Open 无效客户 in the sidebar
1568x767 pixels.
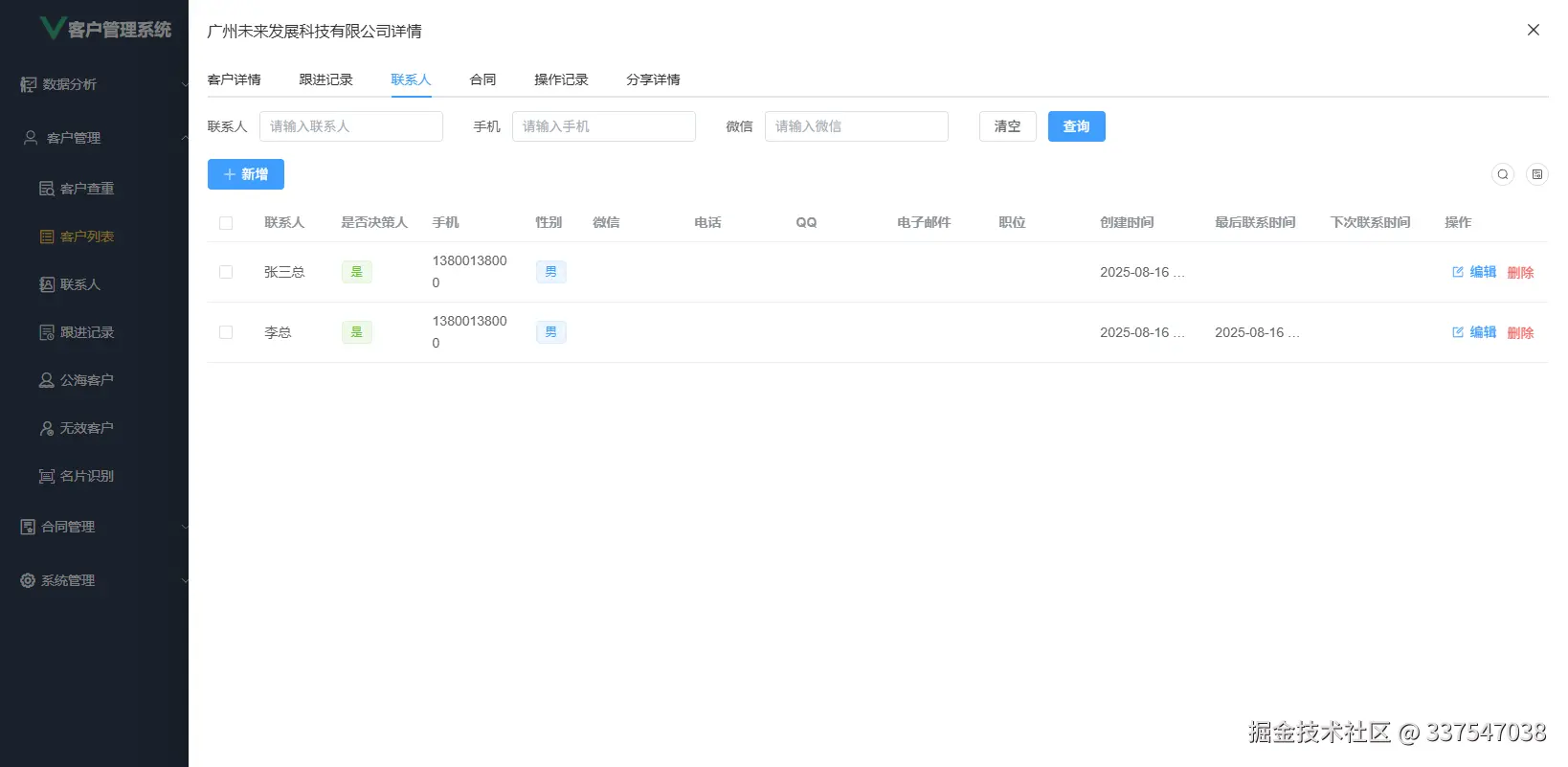77,428
